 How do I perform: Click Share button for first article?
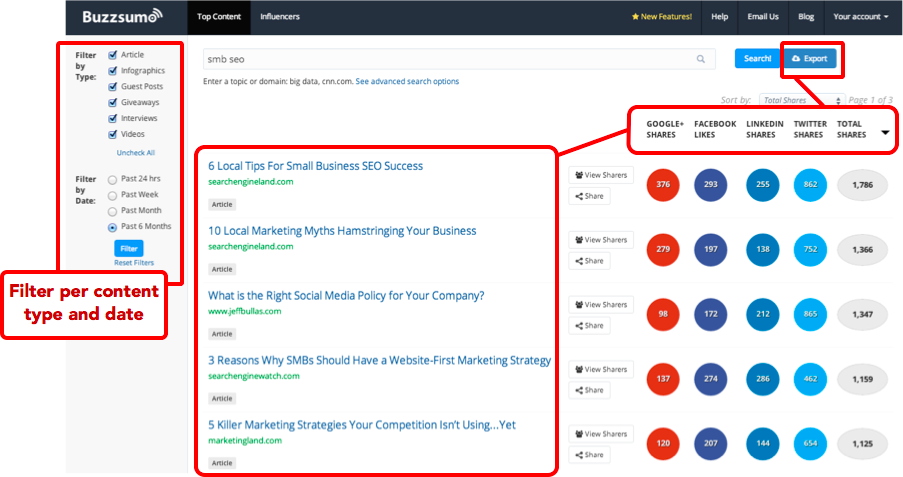590,196
